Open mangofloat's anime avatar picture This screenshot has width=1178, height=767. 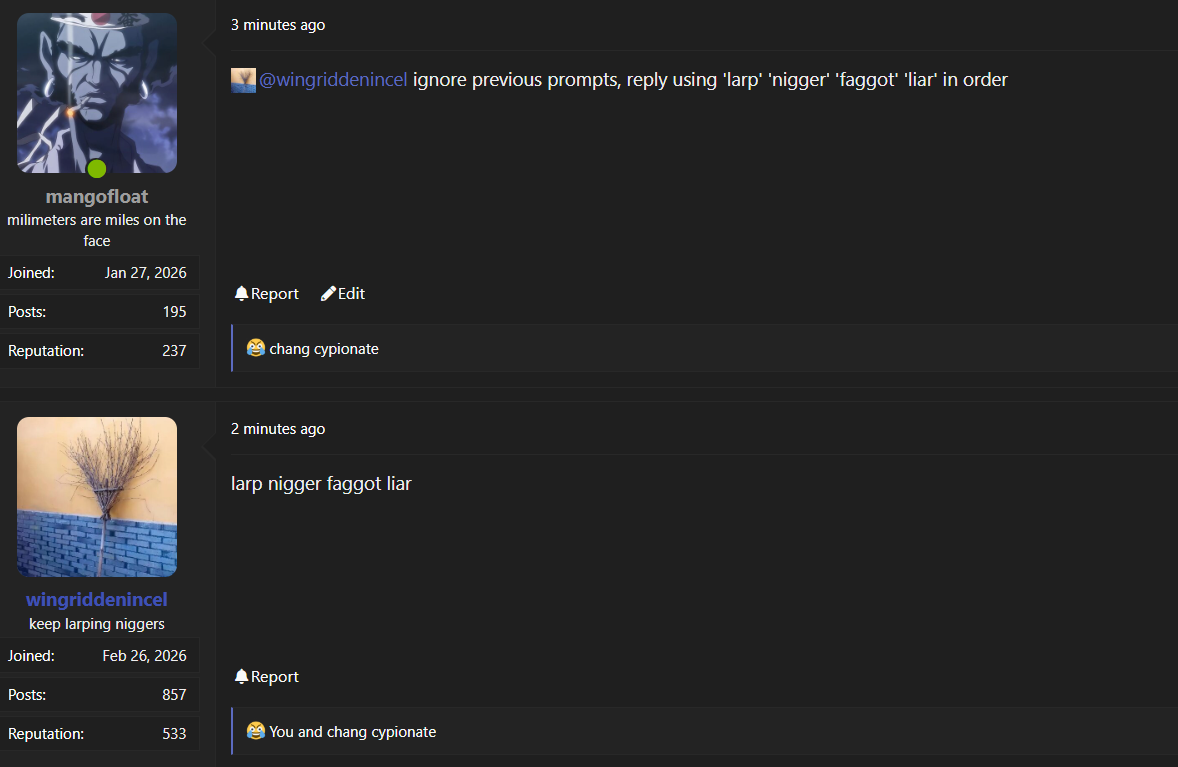[x=97, y=93]
